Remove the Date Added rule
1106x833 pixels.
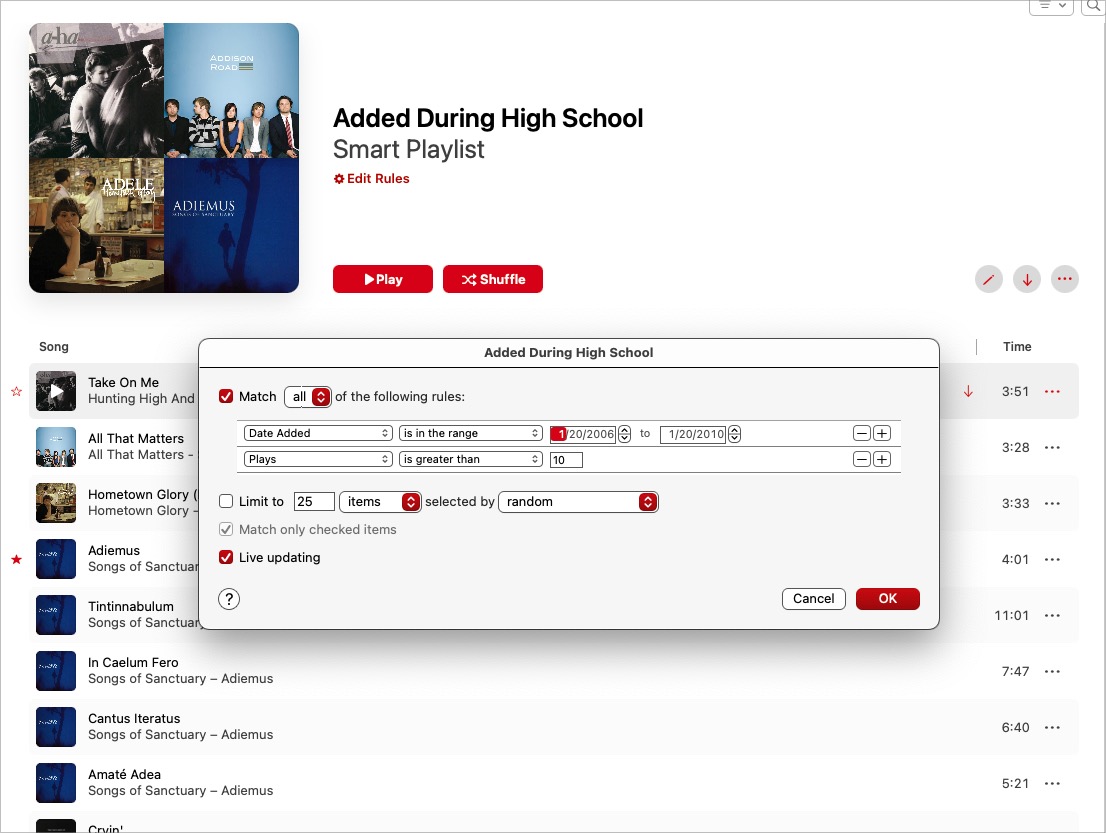(x=861, y=434)
